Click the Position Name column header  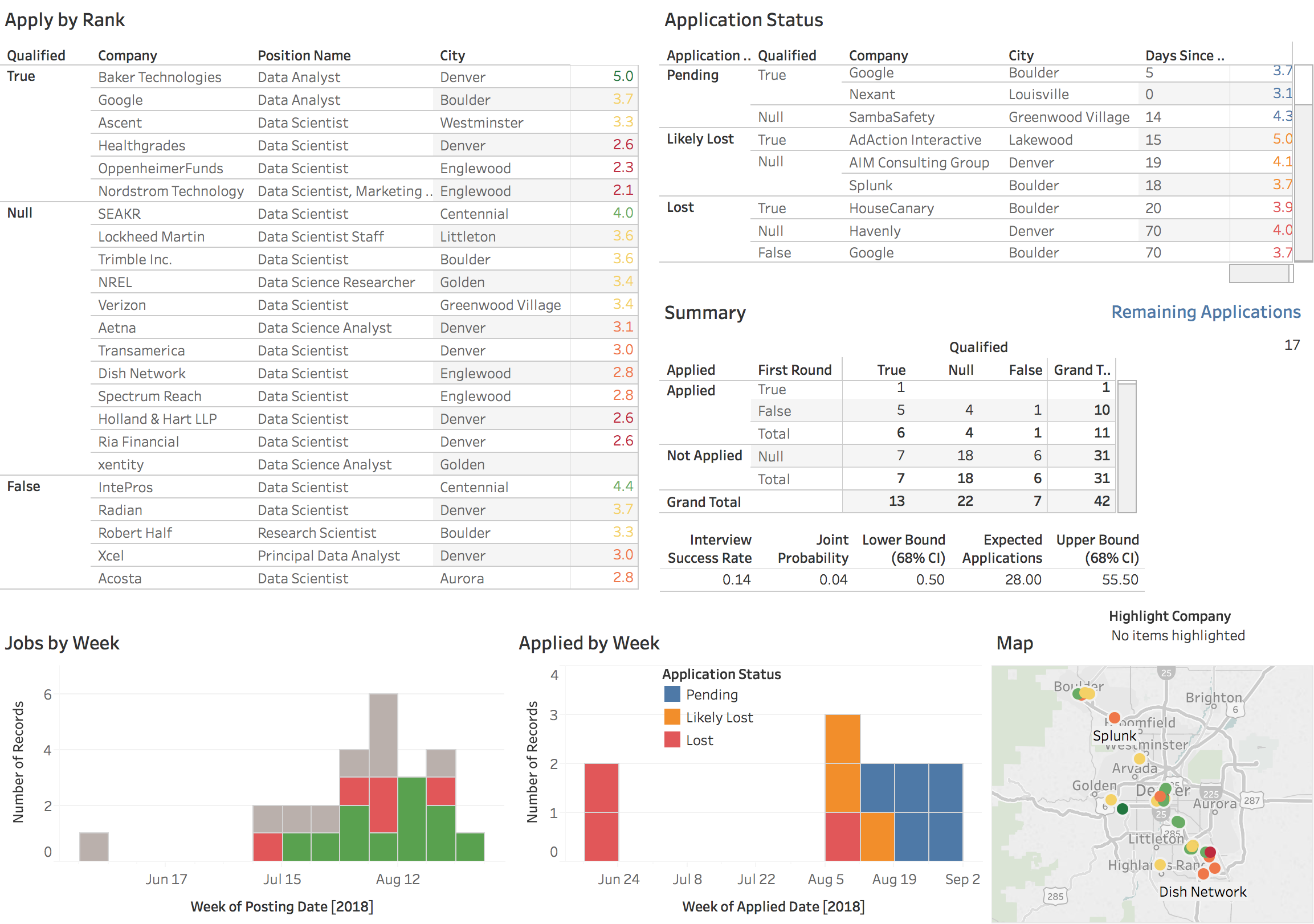304,55
